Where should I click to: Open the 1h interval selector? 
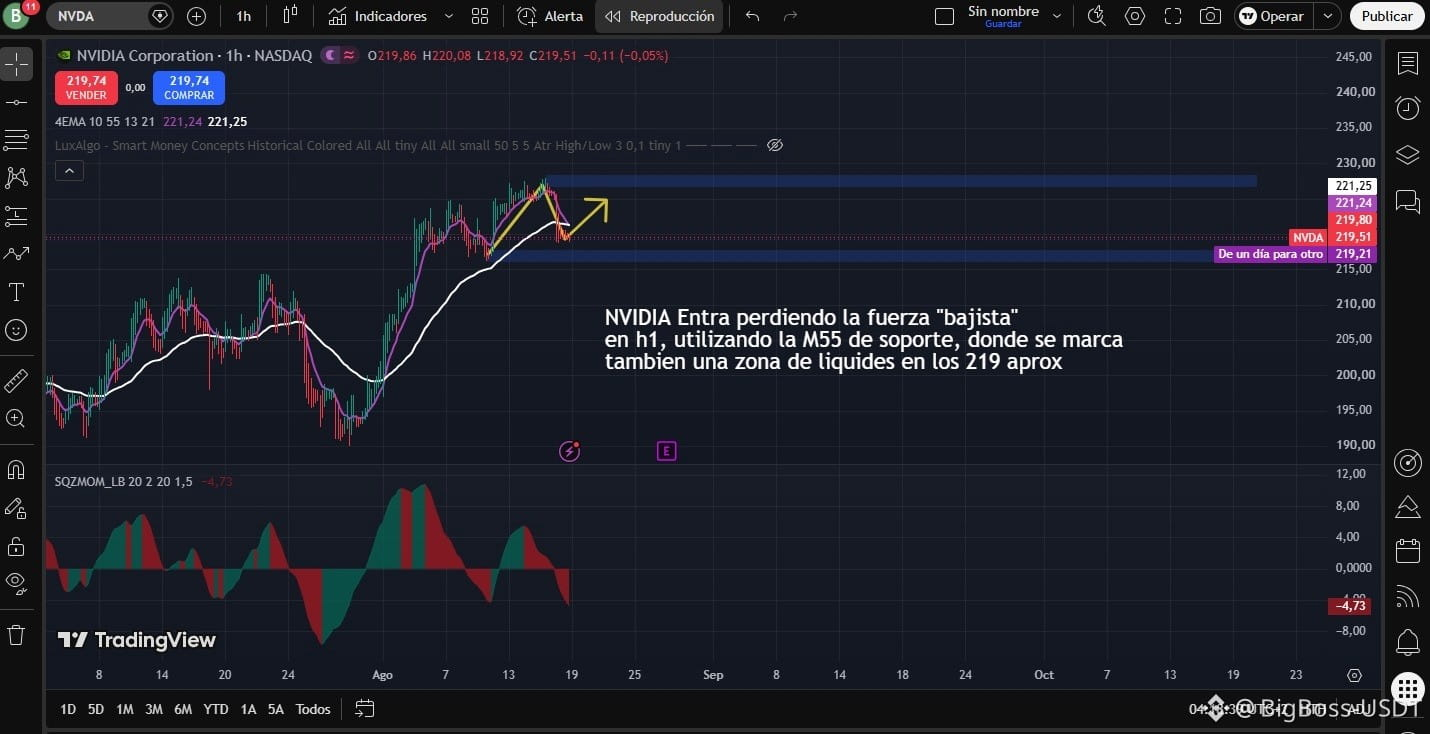244,16
